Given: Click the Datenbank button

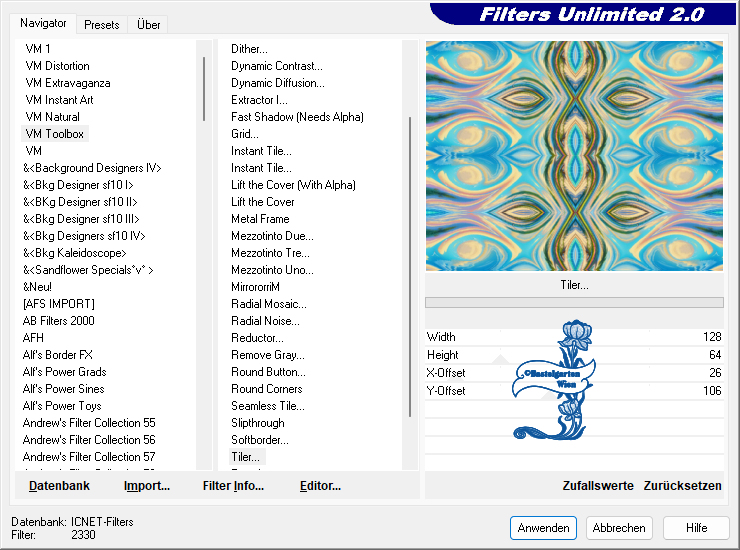Looking at the screenshot, I should pyautogui.click(x=59, y=486).
